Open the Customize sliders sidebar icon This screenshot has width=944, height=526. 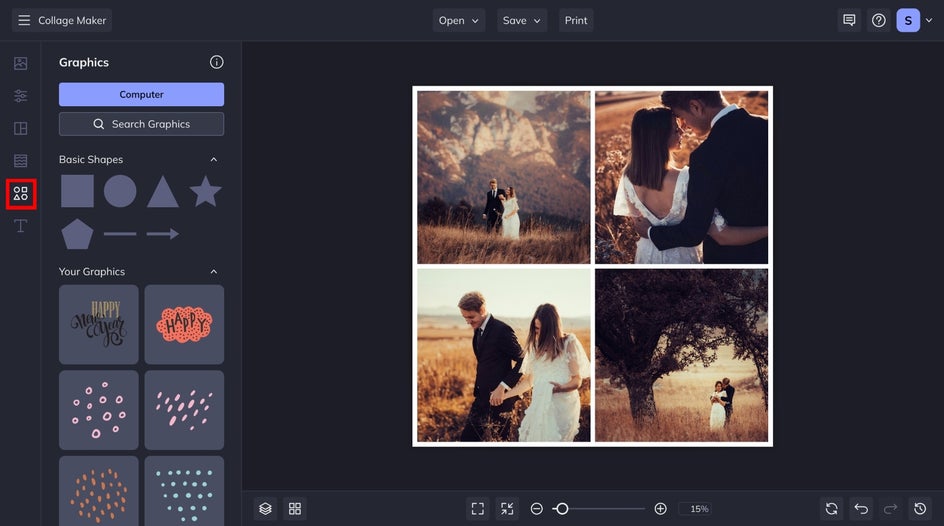pyautogui.click(x=20, y=96)
